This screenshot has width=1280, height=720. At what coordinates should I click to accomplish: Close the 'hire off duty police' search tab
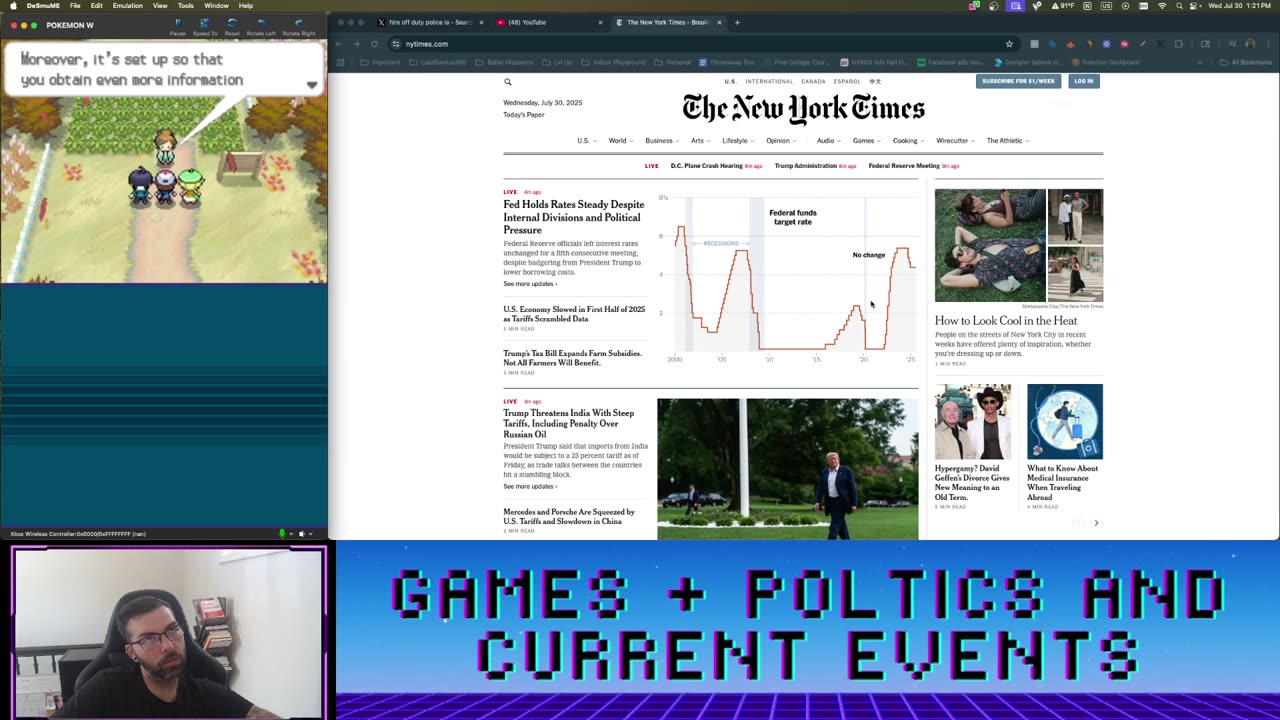coord(481,22)
